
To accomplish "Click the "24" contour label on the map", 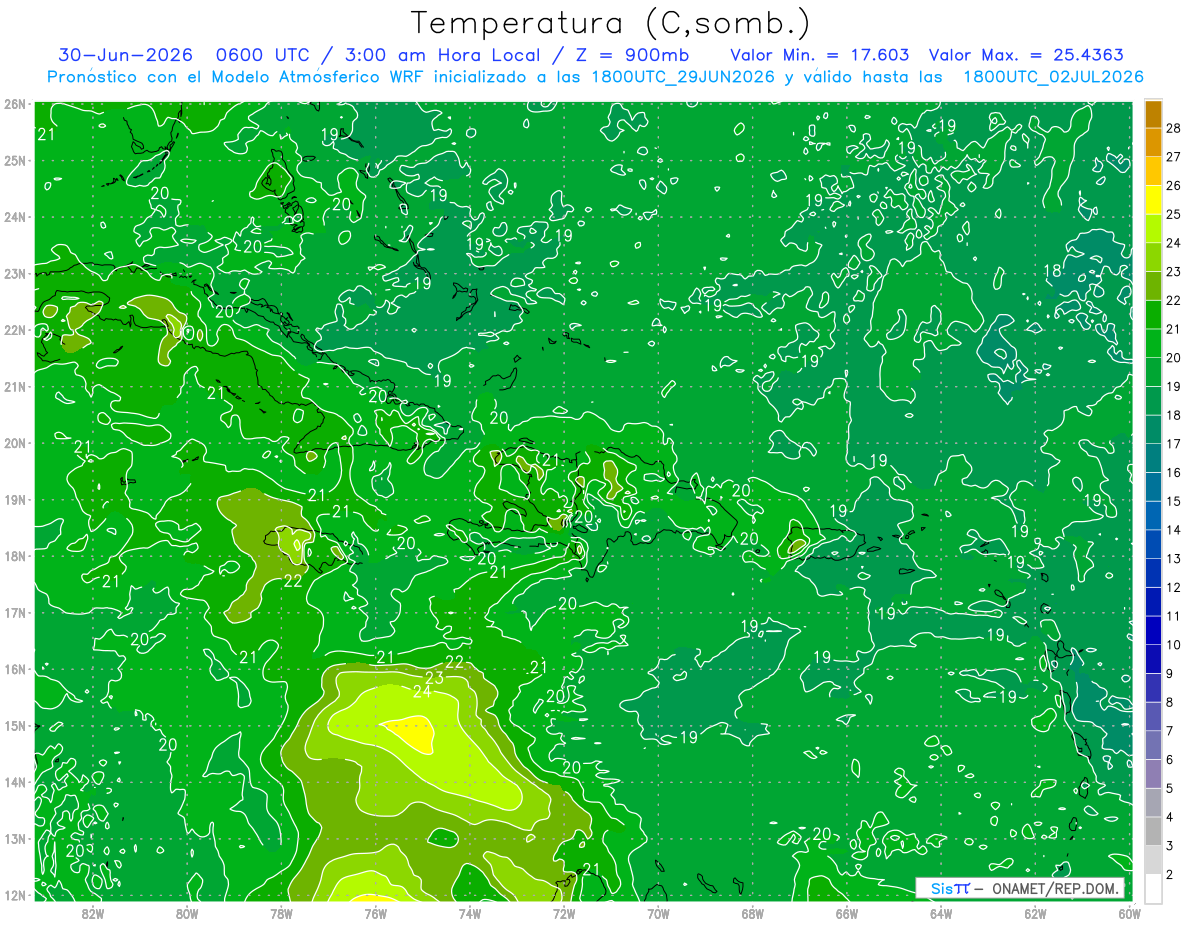I will click(x=422, y=692).
